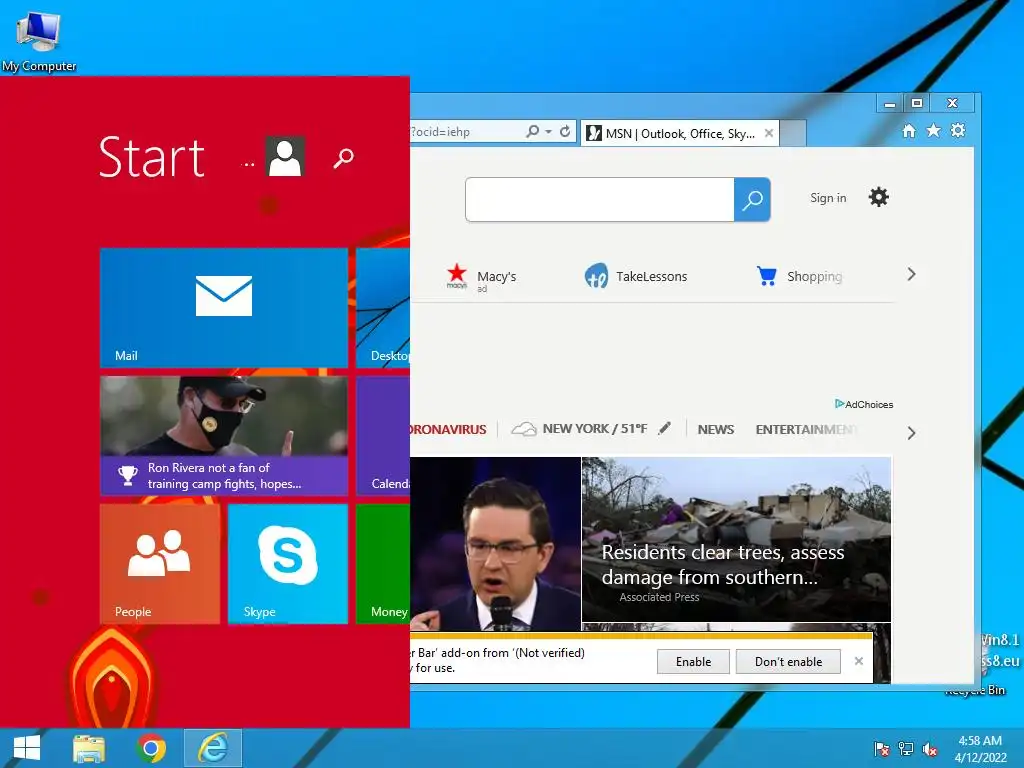
Task: Select Internet Explorer taskbar button
Action: 213,748
